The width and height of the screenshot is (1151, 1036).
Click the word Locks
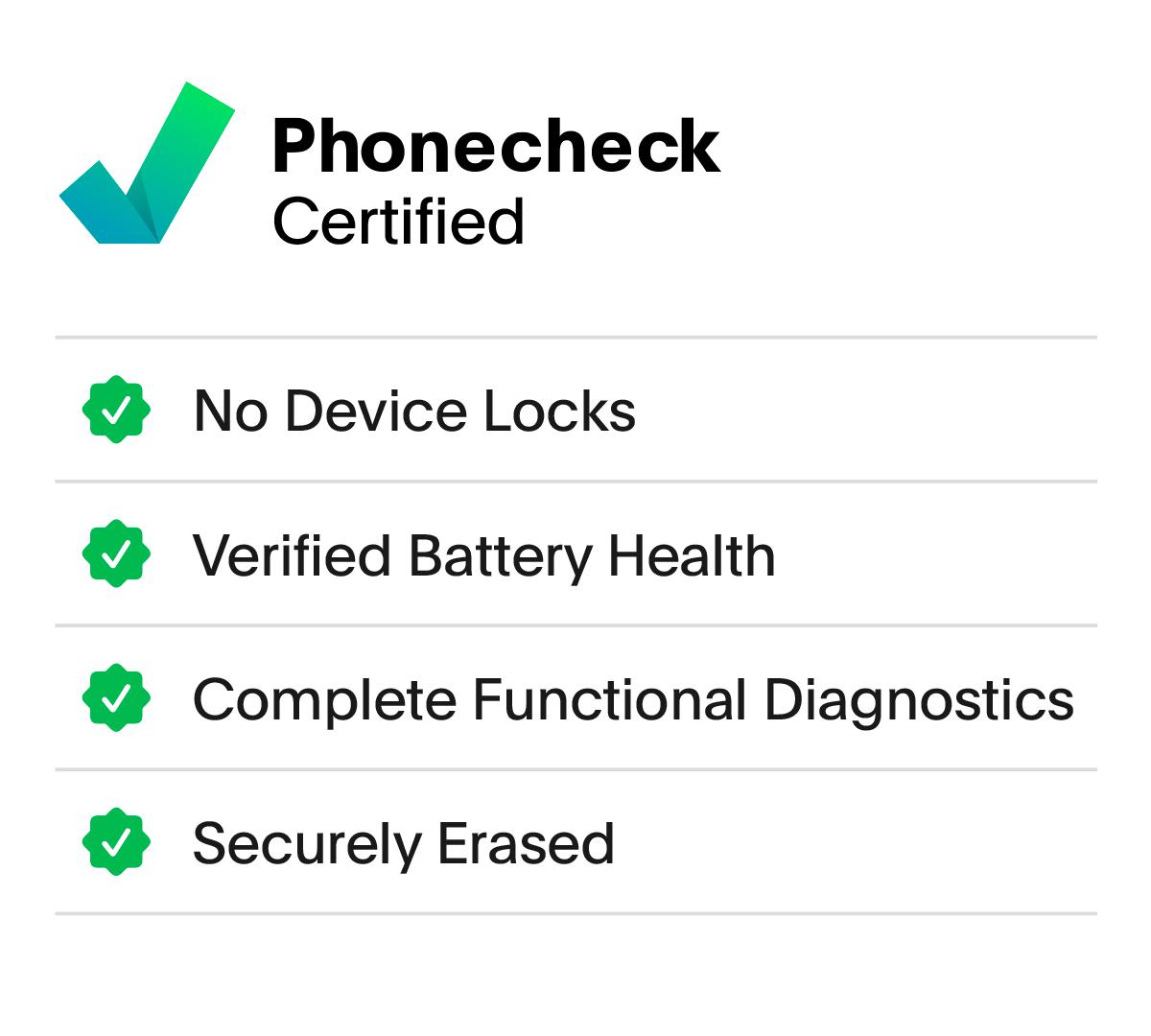point(559,411)
